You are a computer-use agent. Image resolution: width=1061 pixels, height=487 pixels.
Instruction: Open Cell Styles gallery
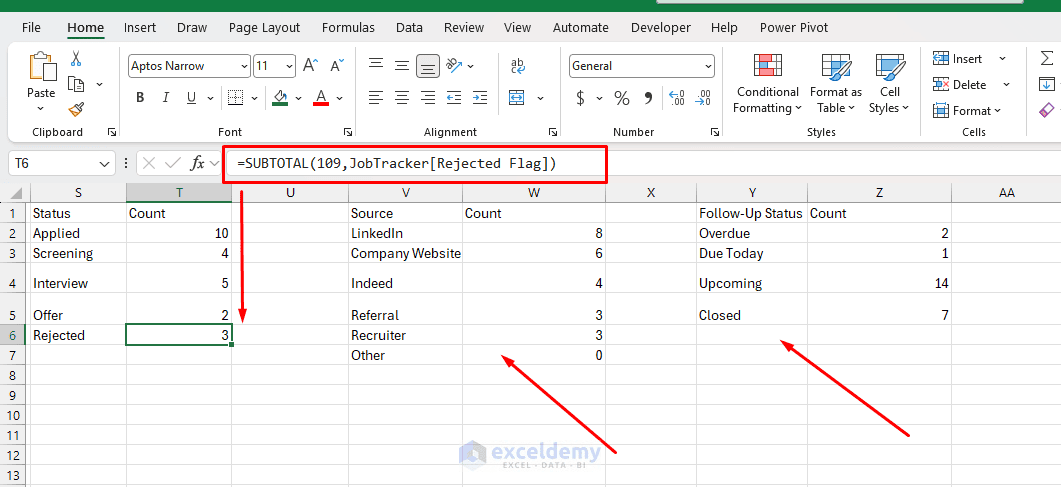tap(890, 84)
